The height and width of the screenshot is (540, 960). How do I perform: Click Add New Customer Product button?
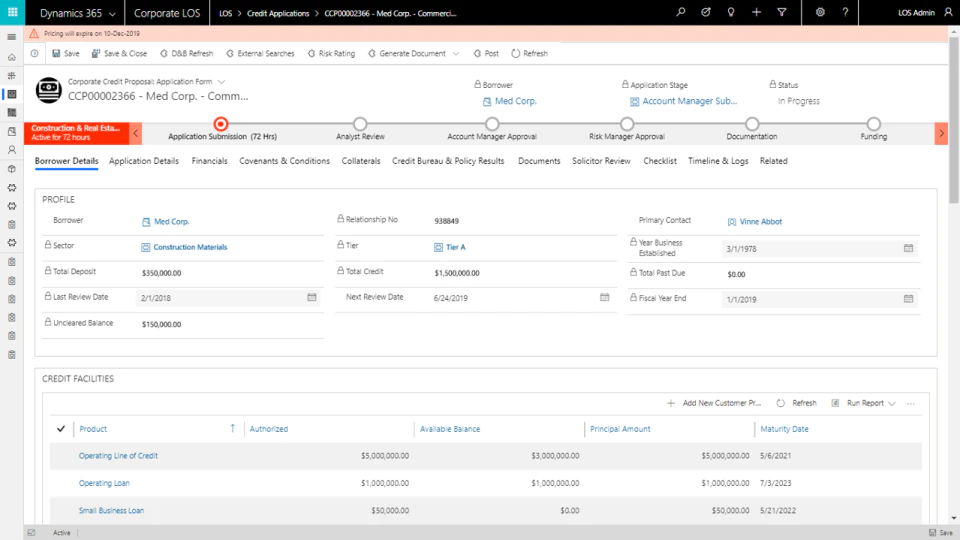point(714,403)
